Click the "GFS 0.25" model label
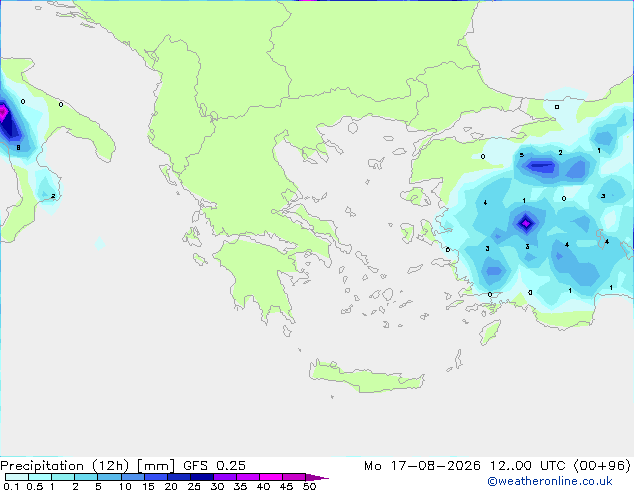634x490 pixels. click(214, 466)
